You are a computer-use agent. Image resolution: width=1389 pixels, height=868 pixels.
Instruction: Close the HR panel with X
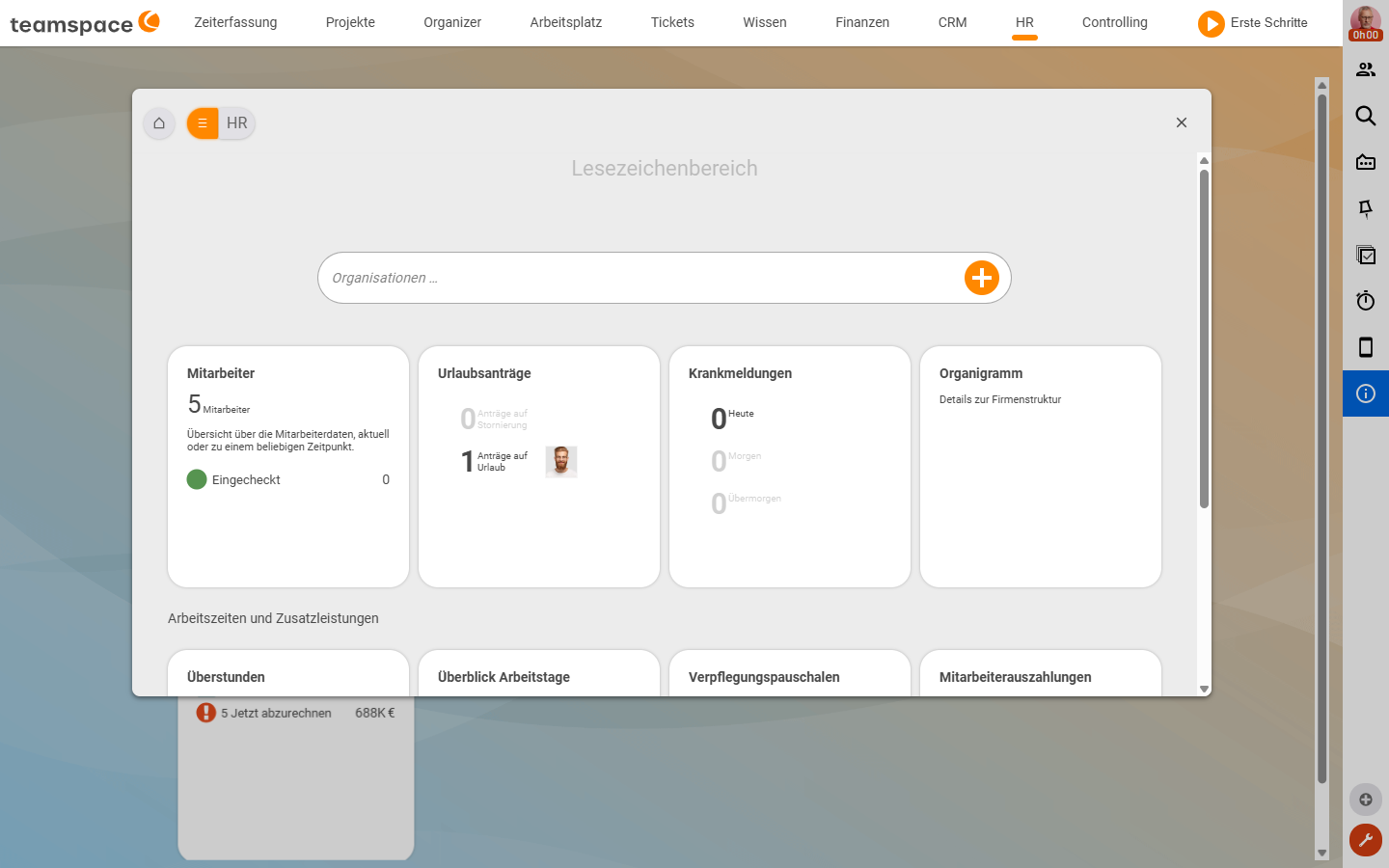pyautogui.click(x=1182, y=122)
